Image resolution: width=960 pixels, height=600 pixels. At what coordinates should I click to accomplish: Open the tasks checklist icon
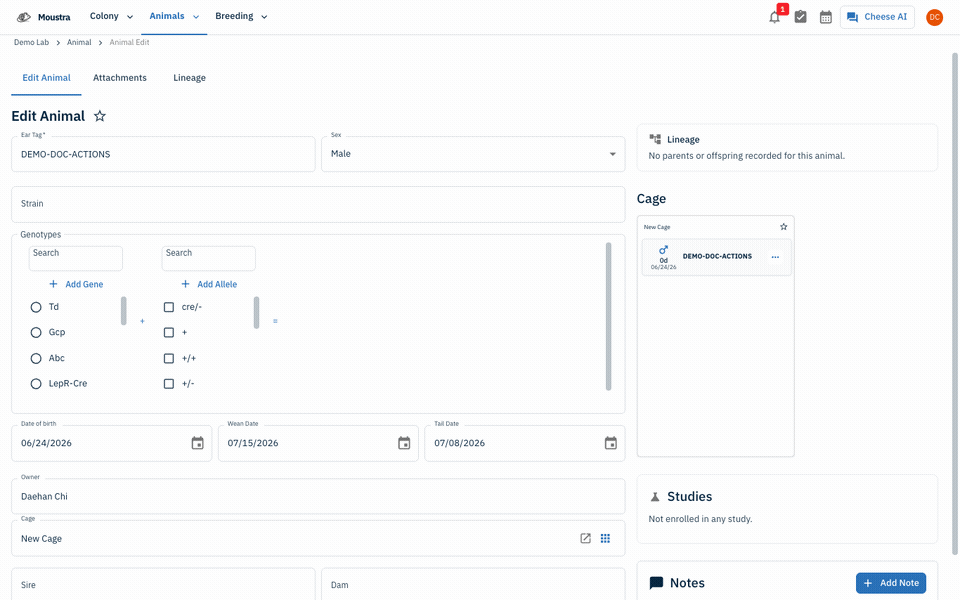[800, 17]
